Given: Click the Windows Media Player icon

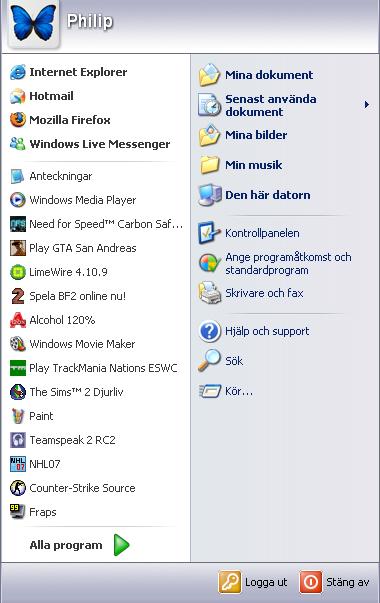Looking at the screenshot, I should [18, 200].
